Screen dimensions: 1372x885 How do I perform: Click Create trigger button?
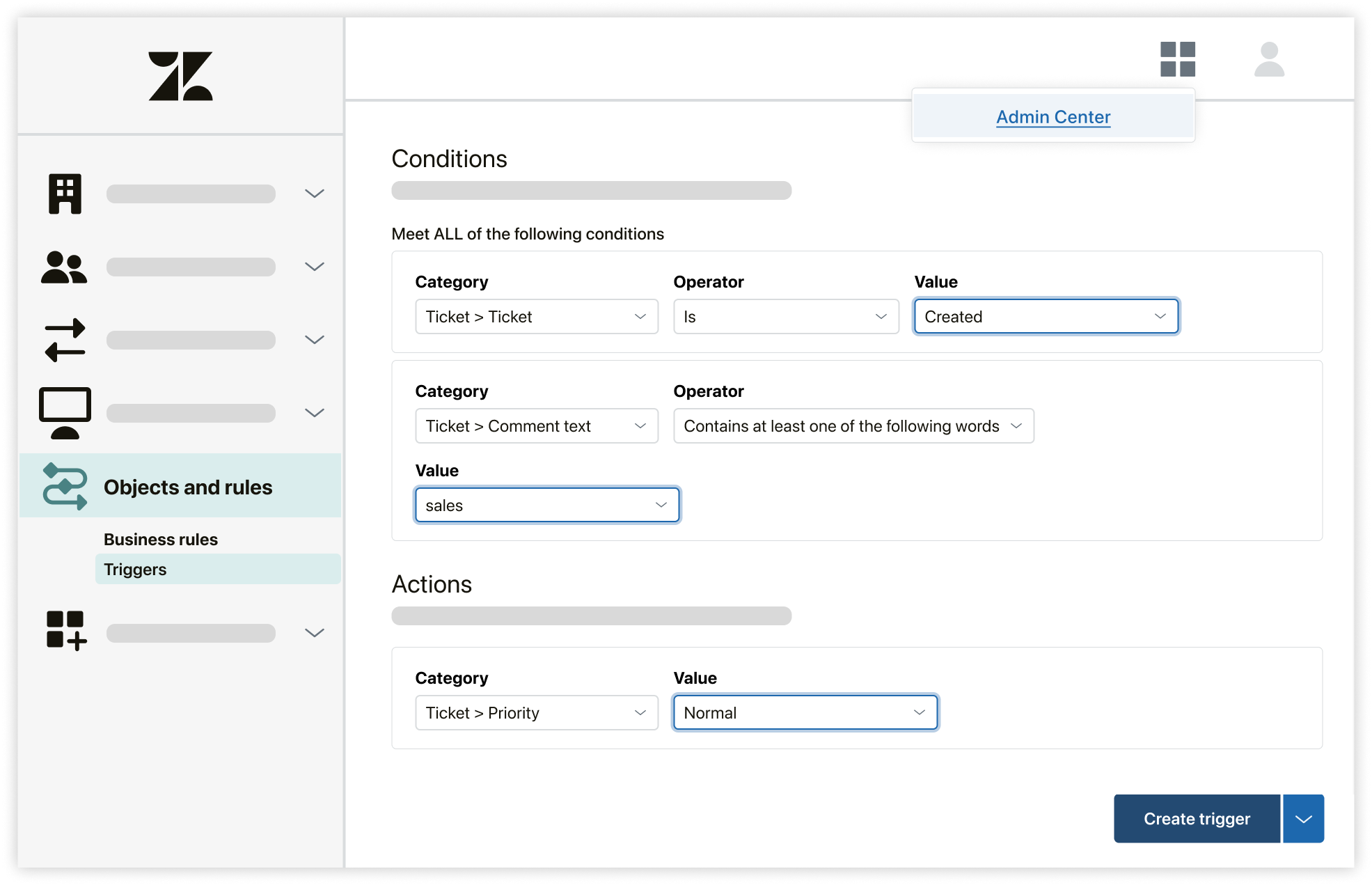click(x=1197, y=819)
